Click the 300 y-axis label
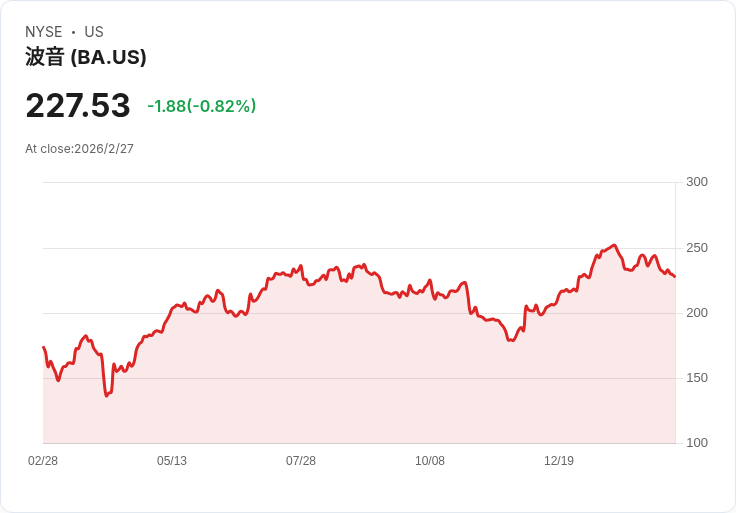The width and height of the screenshot is (736, 513). 696,182
